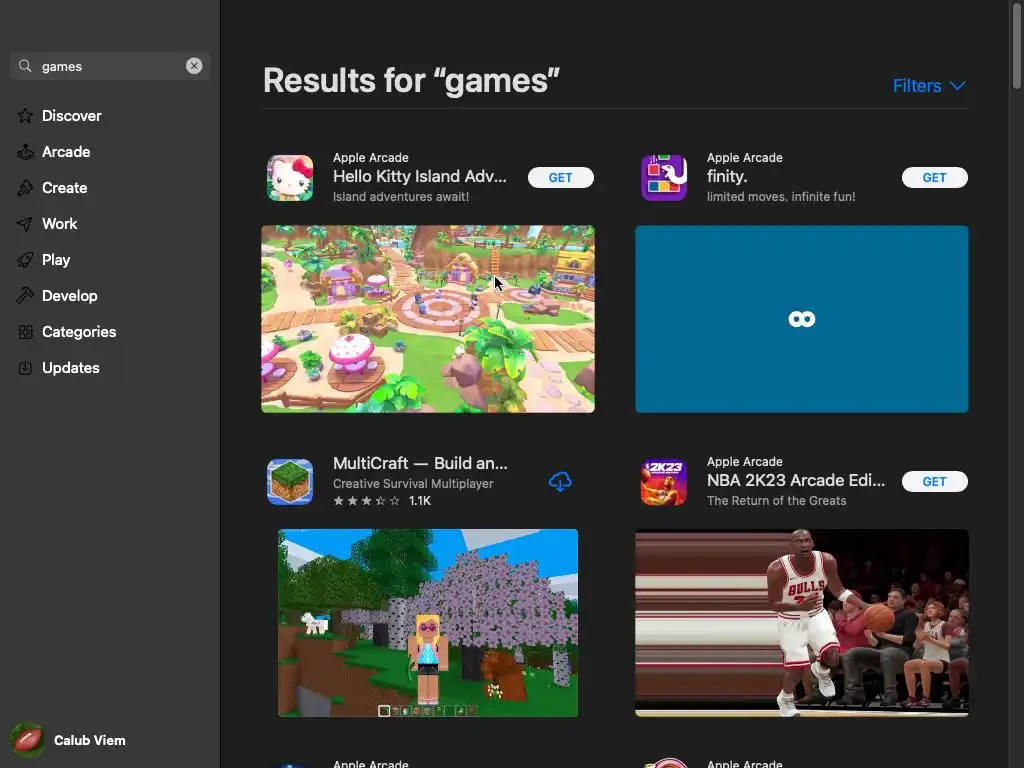The height and width of the screenshot is (768, 1024).
Task: Click the Discover star icon
Action: click(25, 116)
